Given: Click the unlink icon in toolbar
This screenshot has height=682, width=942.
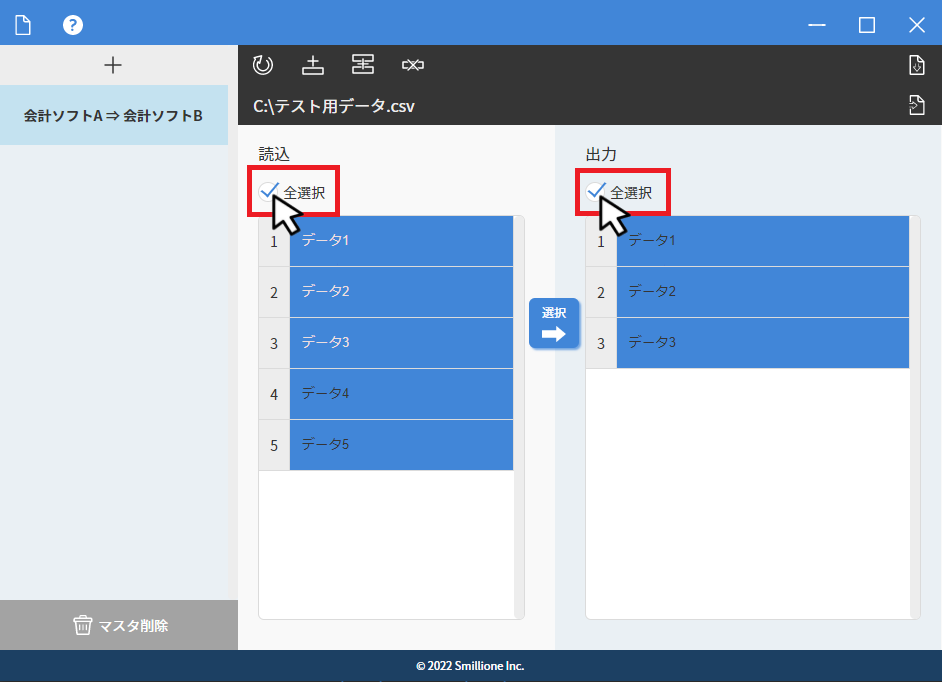Looking at the screenshot, I should click(413, 65).
